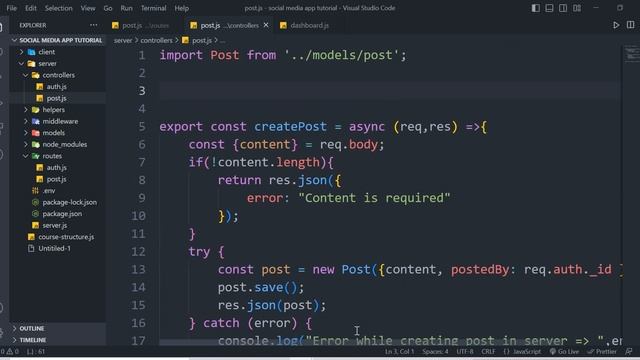
Task: Open the Go menu
Action: point(108,8)
